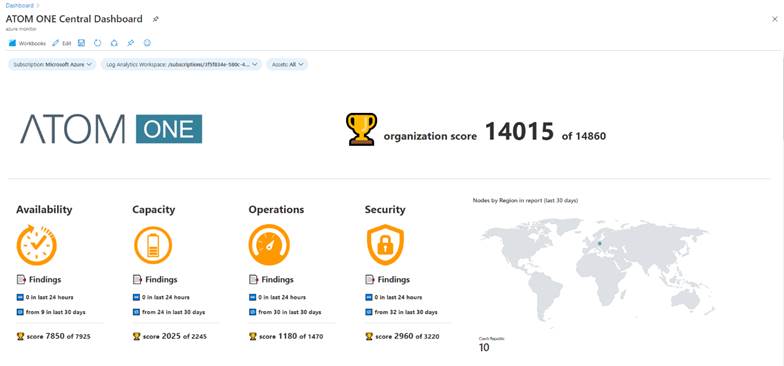The height and width of the screenshot is (366, 784).
Task: Pin dashboard using icon beside title
Action: pyautogui.click(x=156, y=19)
